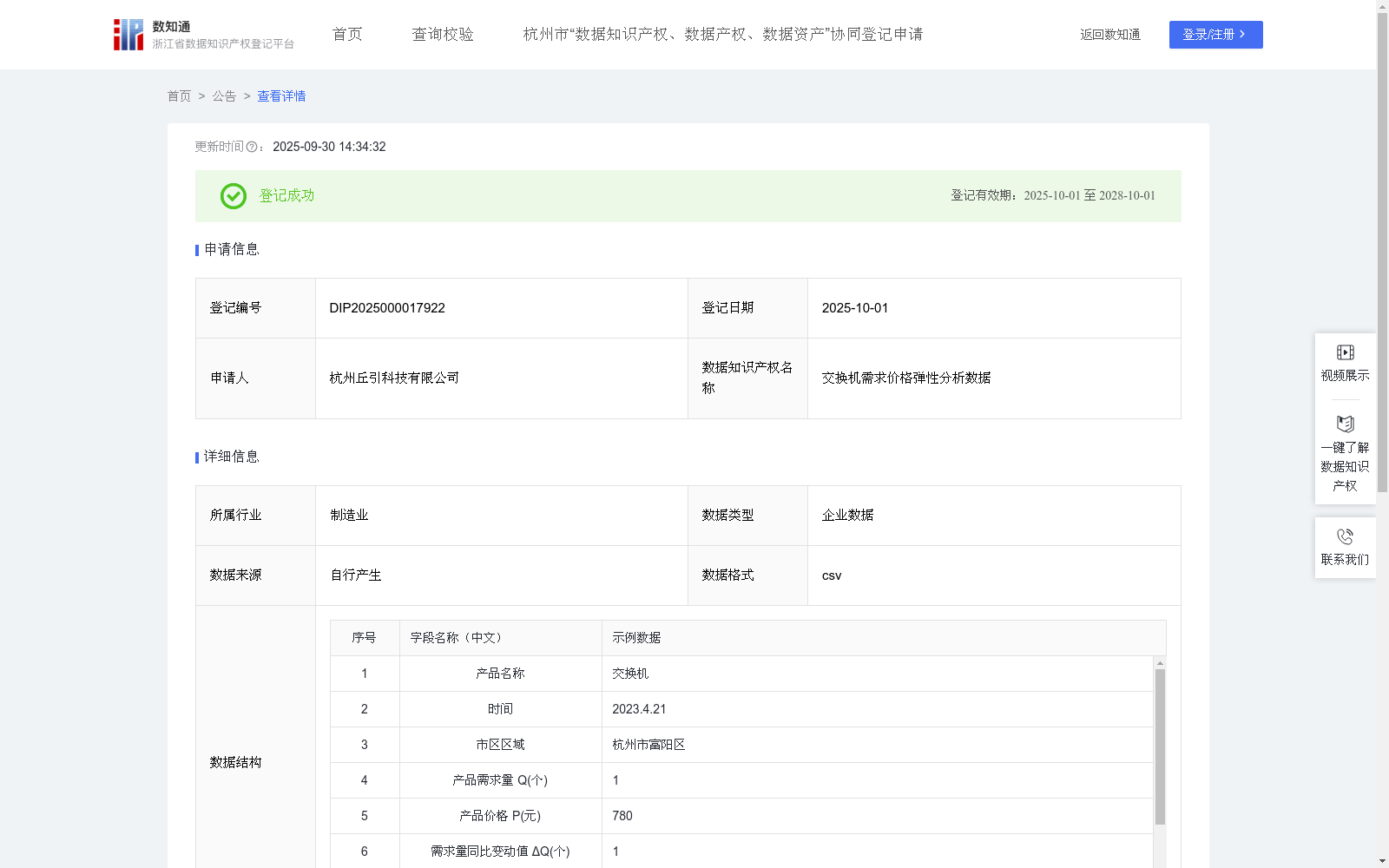Click page scrollbar up arrow
Image resolution: width=1389 pixels, height=868 pixels.
[1382, 6]
